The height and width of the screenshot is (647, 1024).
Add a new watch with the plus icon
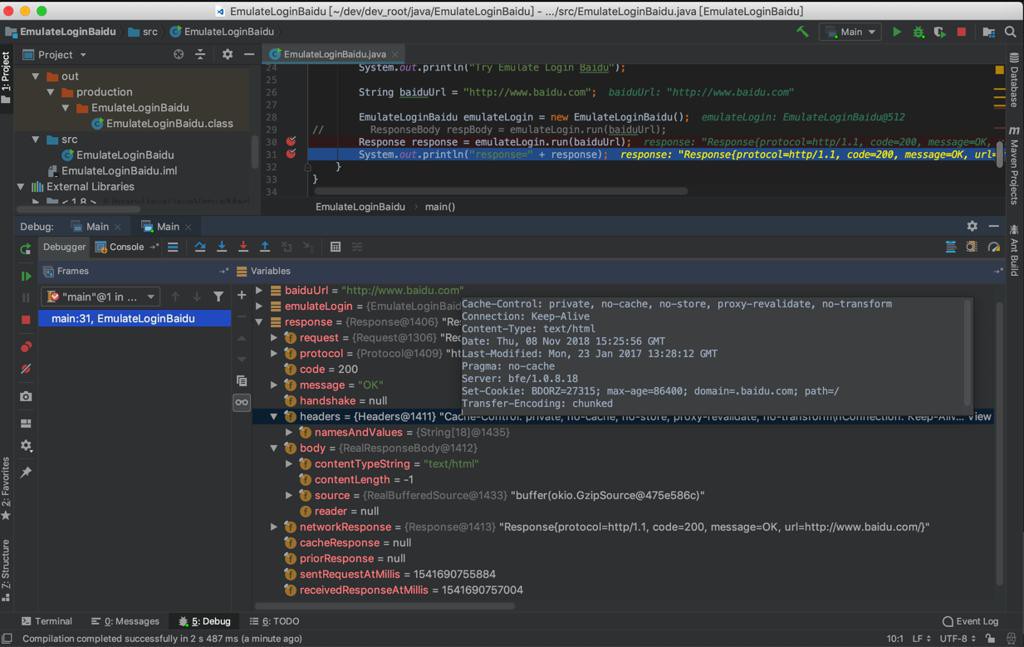[242, 295]
